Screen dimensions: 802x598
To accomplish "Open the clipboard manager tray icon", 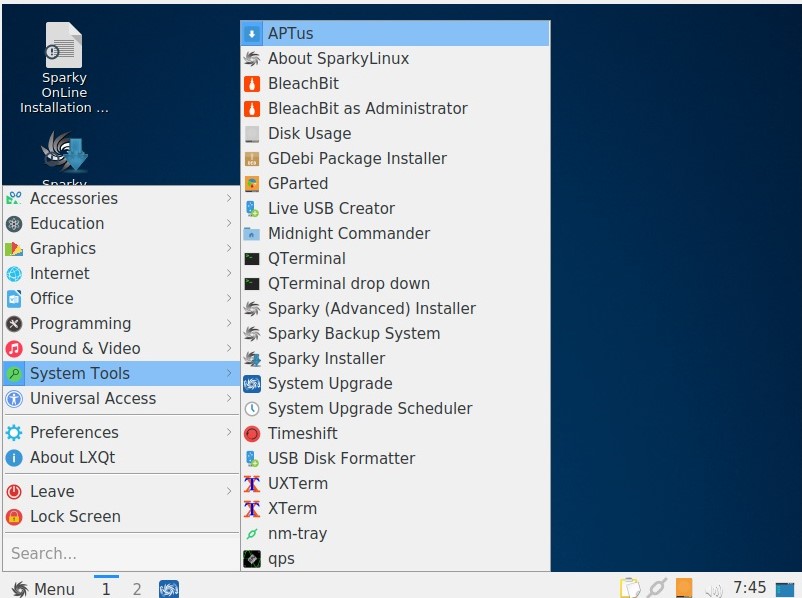I will pyautogui.click(x=630, y=588).
